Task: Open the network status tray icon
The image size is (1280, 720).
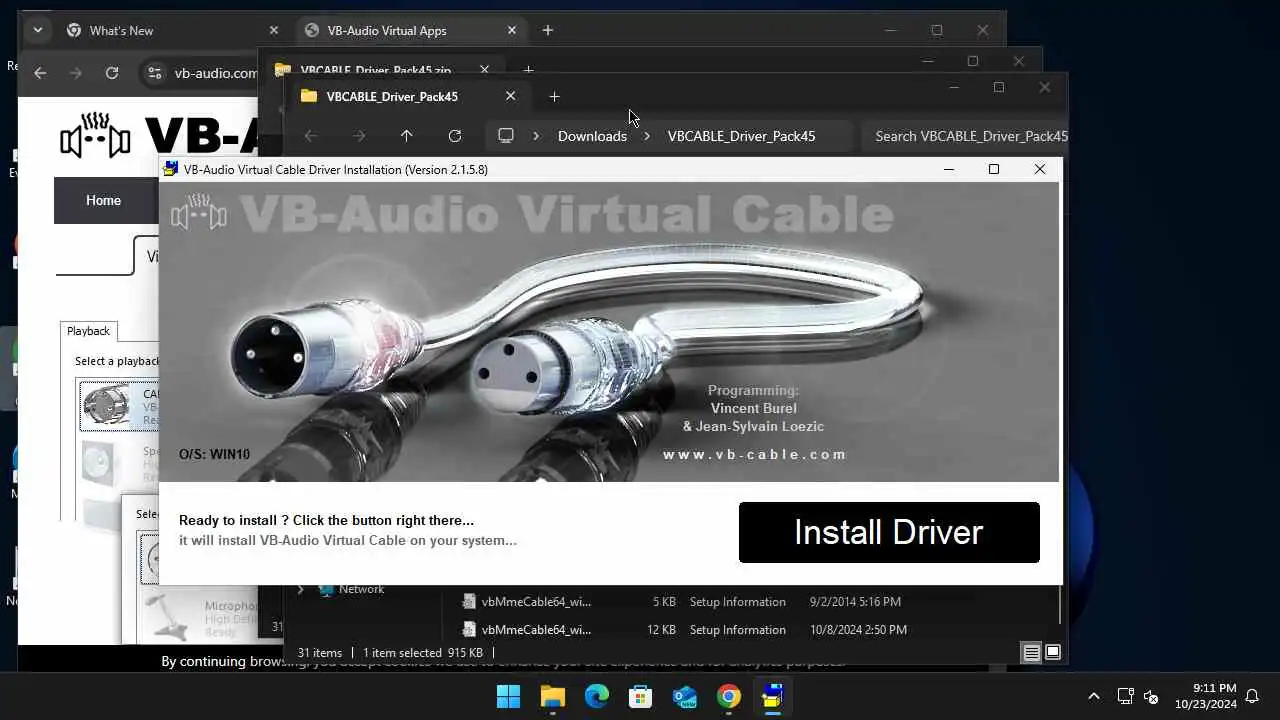Action: tap(1125, 696)
